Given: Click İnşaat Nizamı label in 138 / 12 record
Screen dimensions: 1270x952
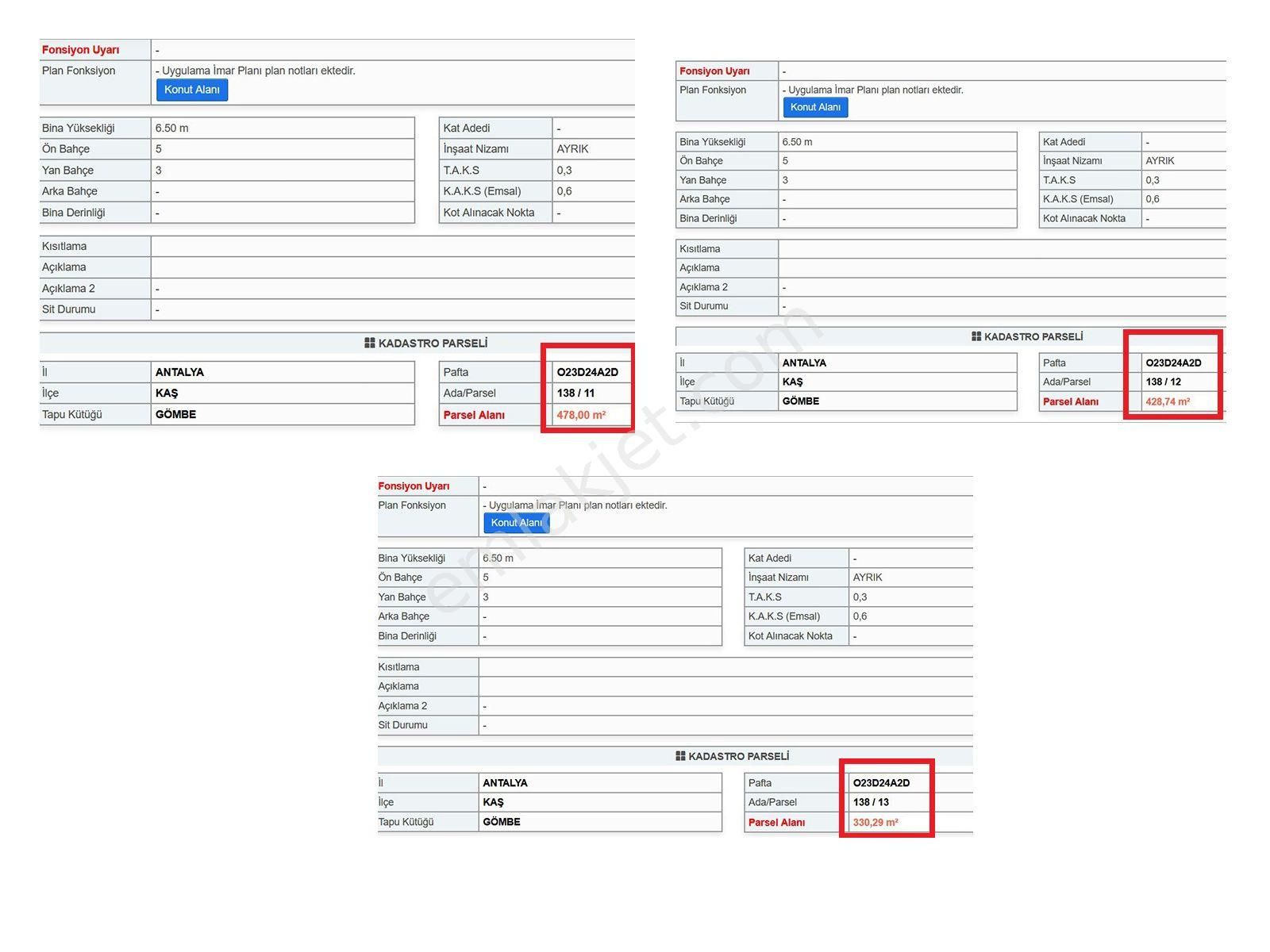Looking at the screenshot, I should tap(1072, 160).
